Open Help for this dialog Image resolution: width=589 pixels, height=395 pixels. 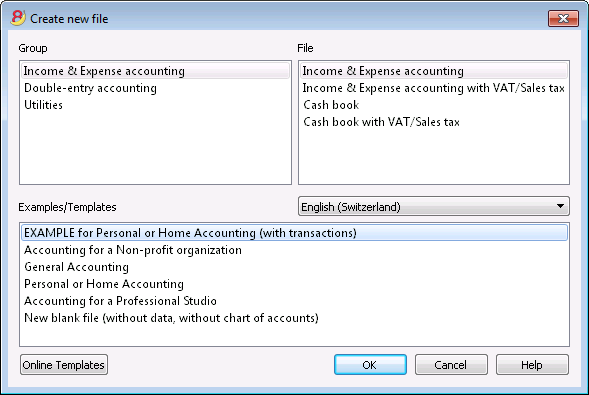pyautogui.click(x=532, y=365)
